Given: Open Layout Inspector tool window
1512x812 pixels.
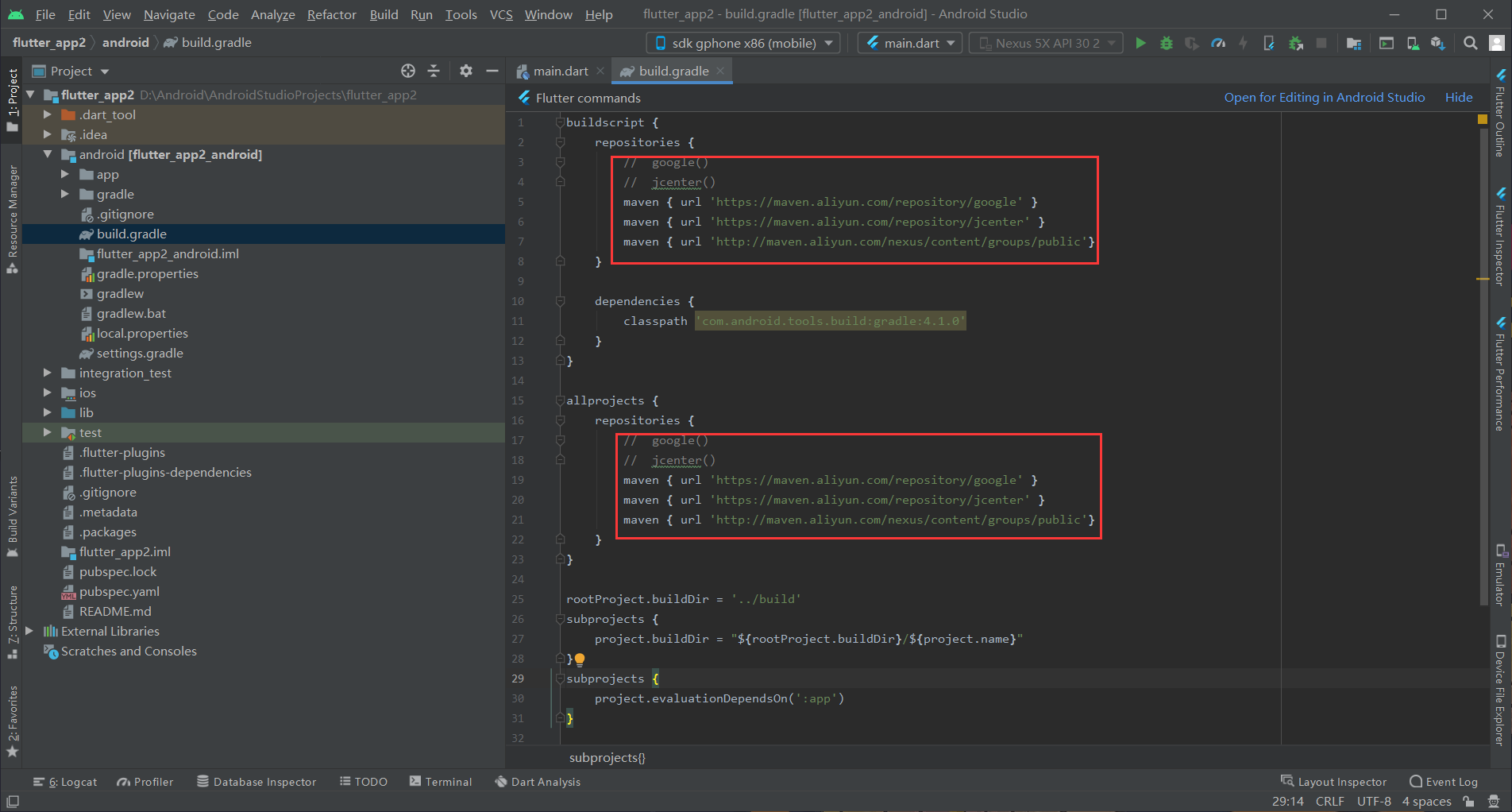Looking at the screenshot, I should tap(1333, 782).
